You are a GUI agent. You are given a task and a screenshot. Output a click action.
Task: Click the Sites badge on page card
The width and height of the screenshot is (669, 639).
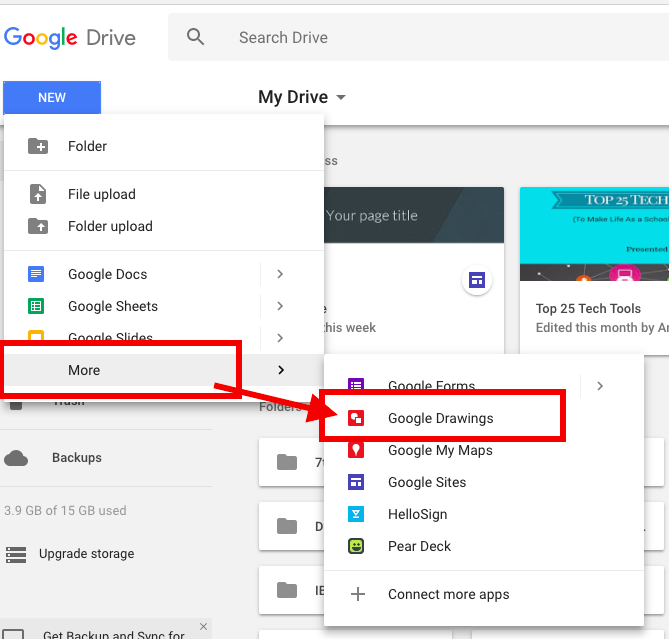pyautogui.click(x=477, y=280)
